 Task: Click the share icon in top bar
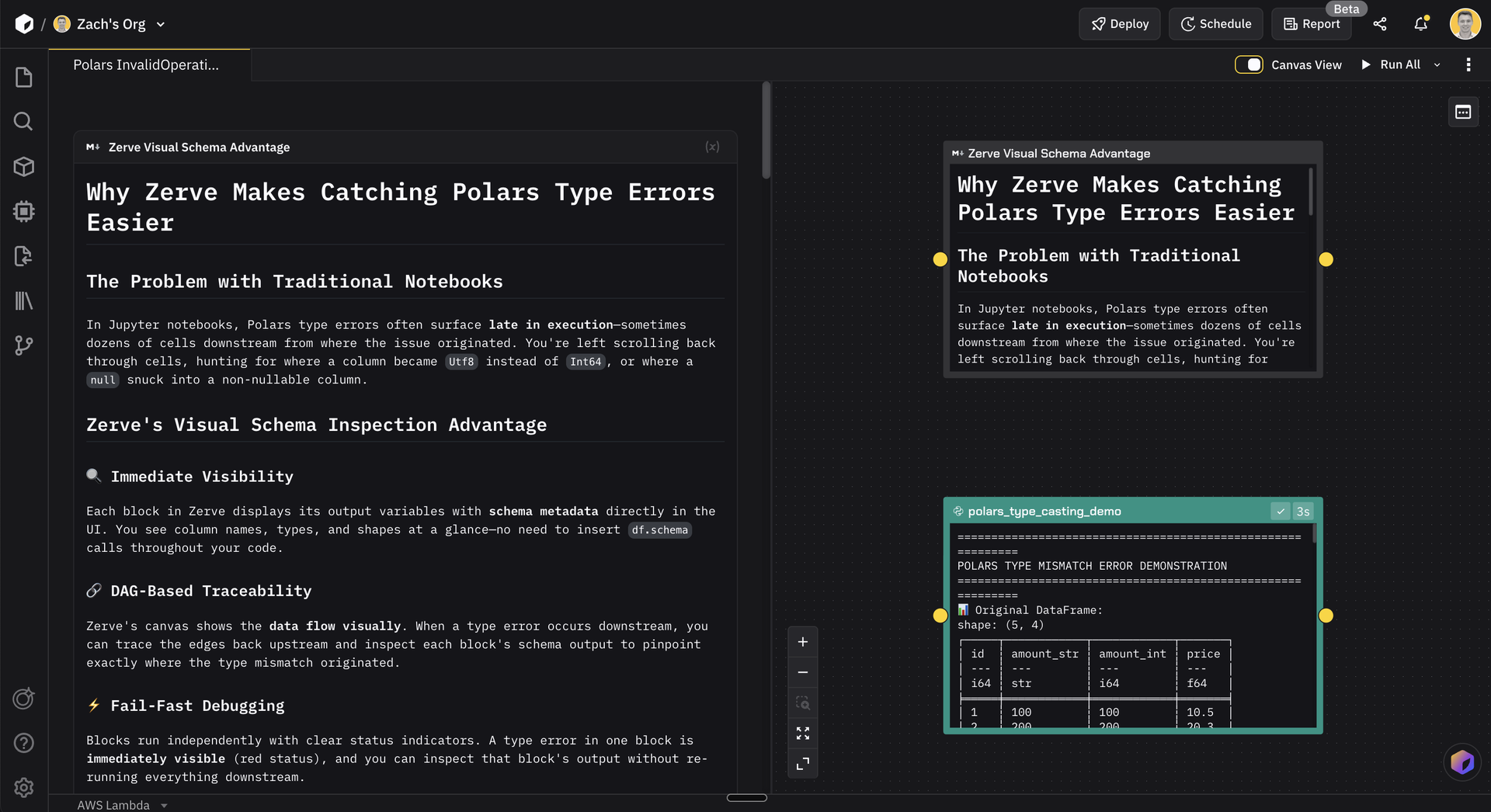coord(1380,24)
